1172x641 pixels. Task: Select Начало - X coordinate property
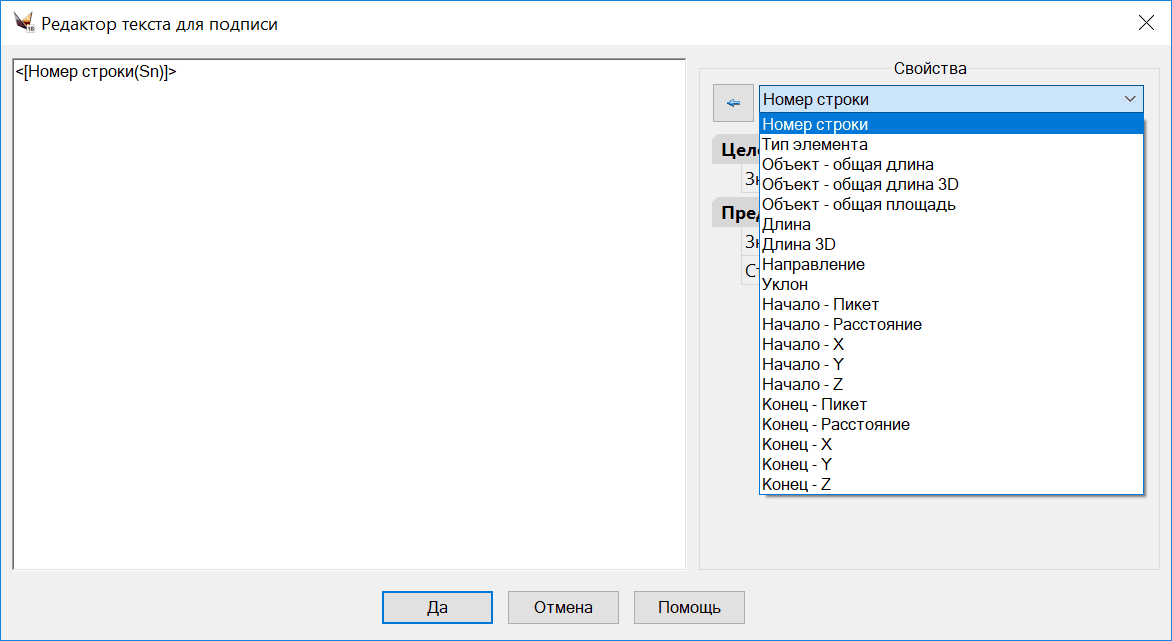[x=803, y=345]
